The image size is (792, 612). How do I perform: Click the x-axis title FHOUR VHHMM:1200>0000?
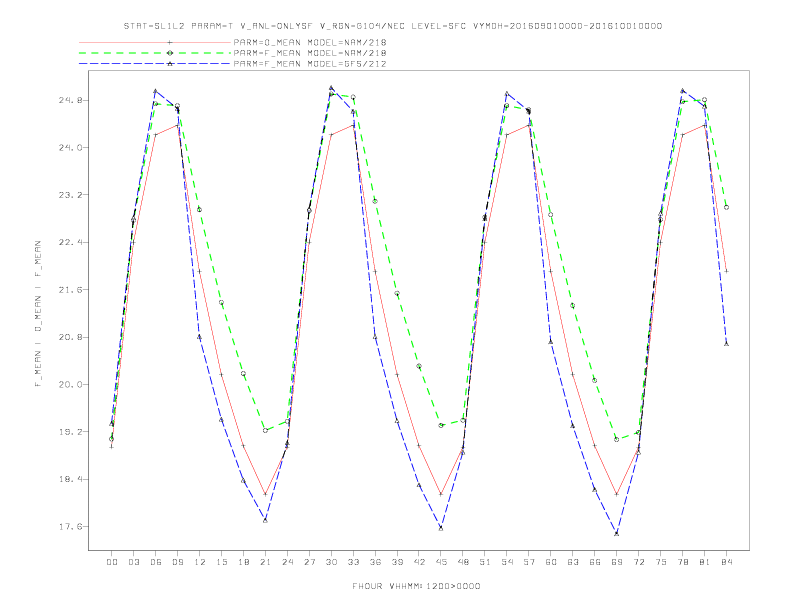pos(416,586)
